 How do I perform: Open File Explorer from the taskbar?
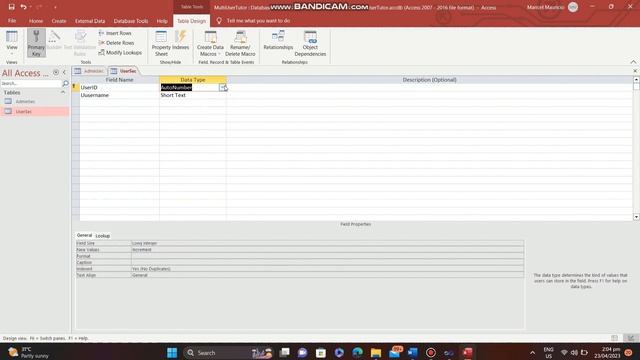pyautogui.click(x=376, y=353)
